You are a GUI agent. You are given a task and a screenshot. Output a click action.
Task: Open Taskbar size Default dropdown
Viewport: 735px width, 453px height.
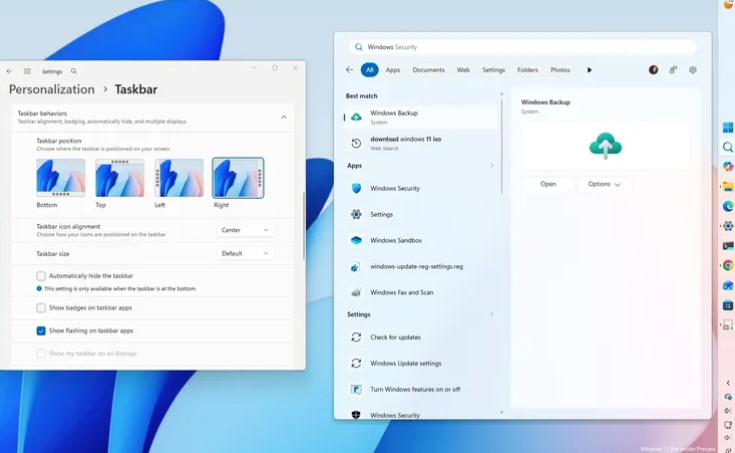click(245, 253)
